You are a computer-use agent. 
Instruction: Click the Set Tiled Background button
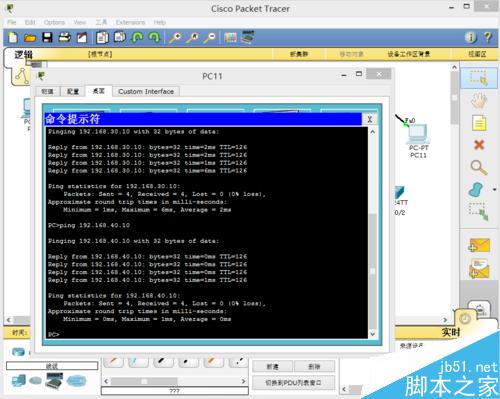click(409, 54)
